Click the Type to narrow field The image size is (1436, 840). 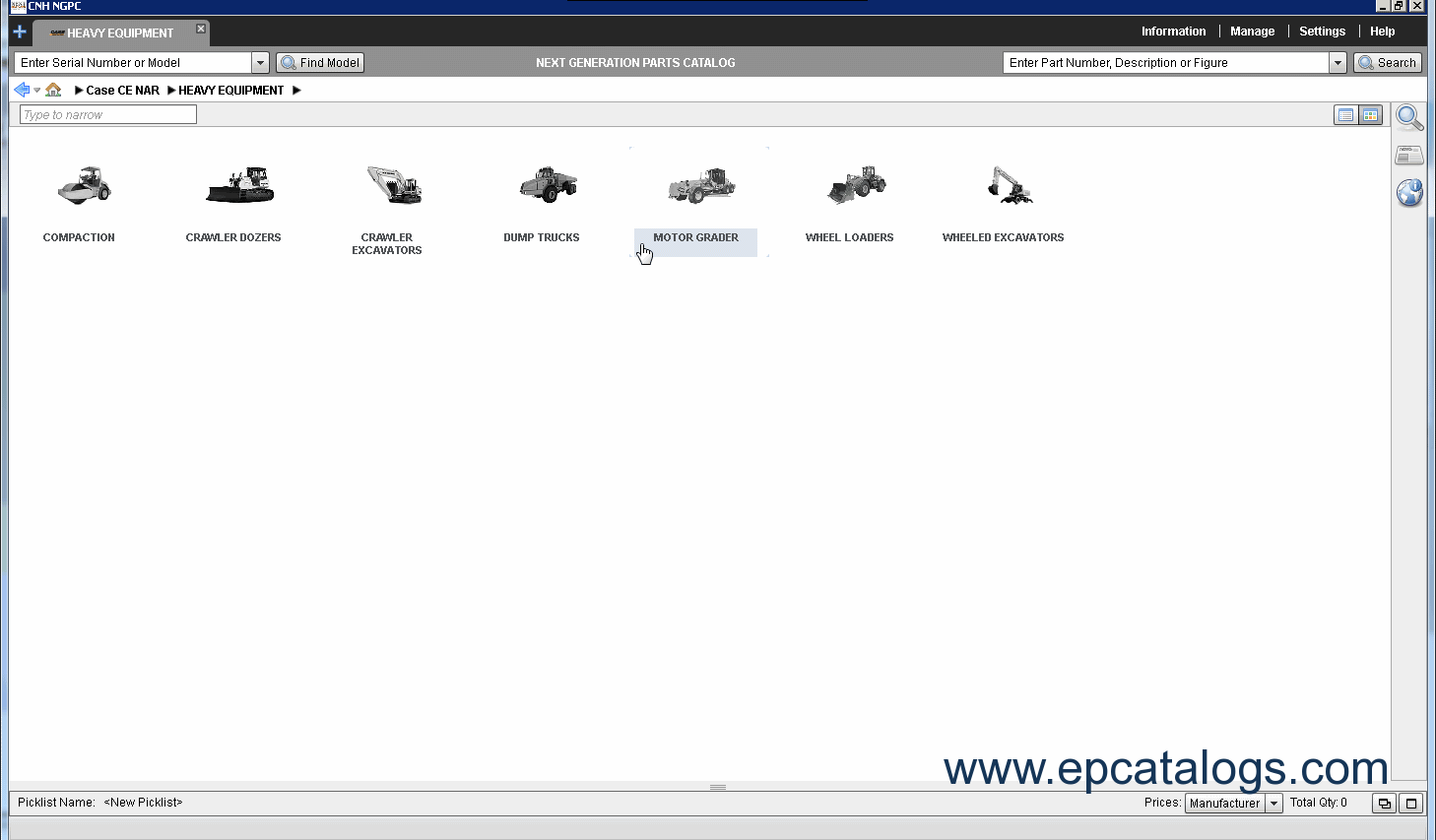click(108, 115)
